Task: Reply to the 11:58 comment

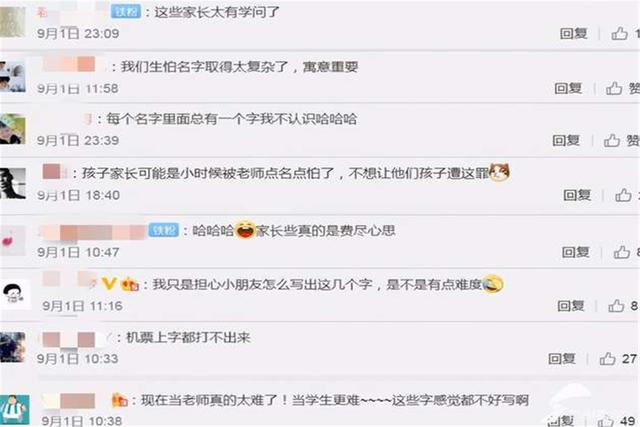Action: tap(568, 88)
